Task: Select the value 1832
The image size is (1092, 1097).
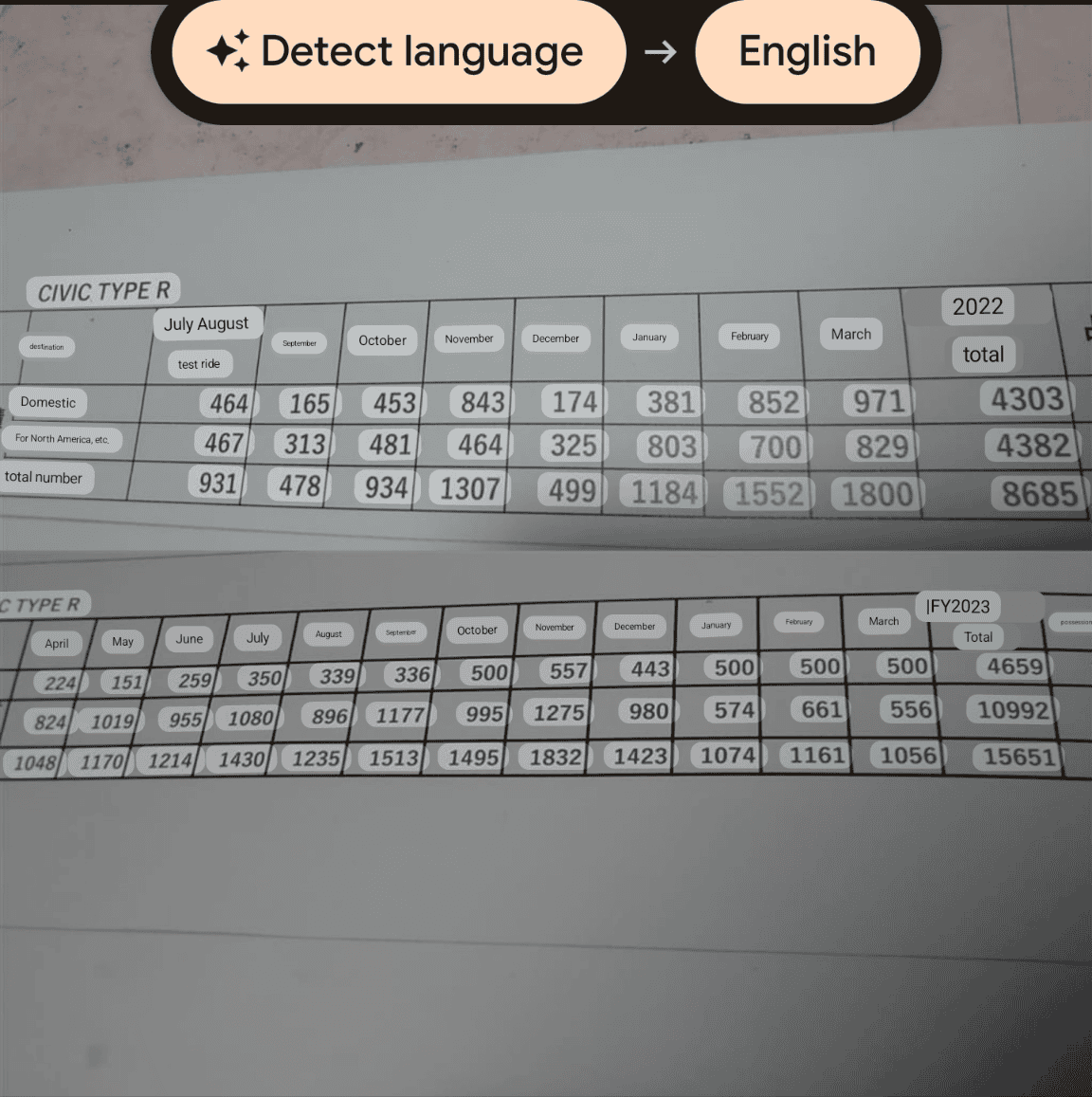Action: coord(555,757)
